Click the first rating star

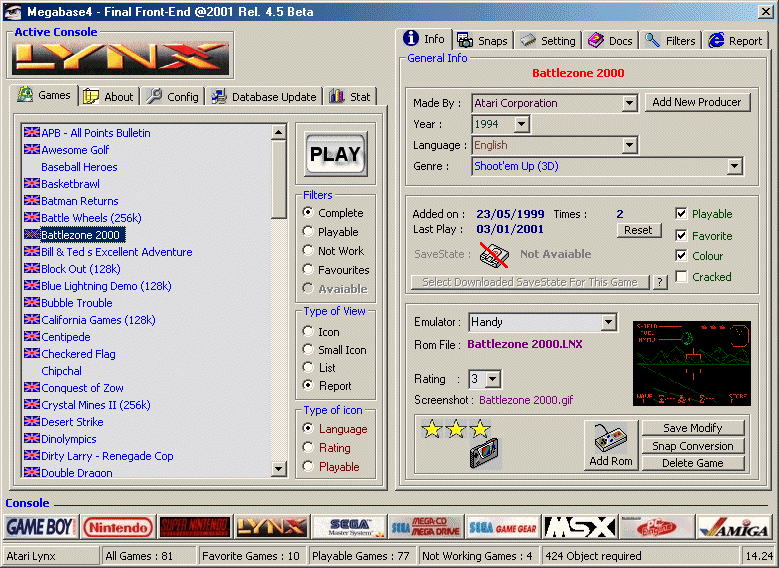coord(432,428)
